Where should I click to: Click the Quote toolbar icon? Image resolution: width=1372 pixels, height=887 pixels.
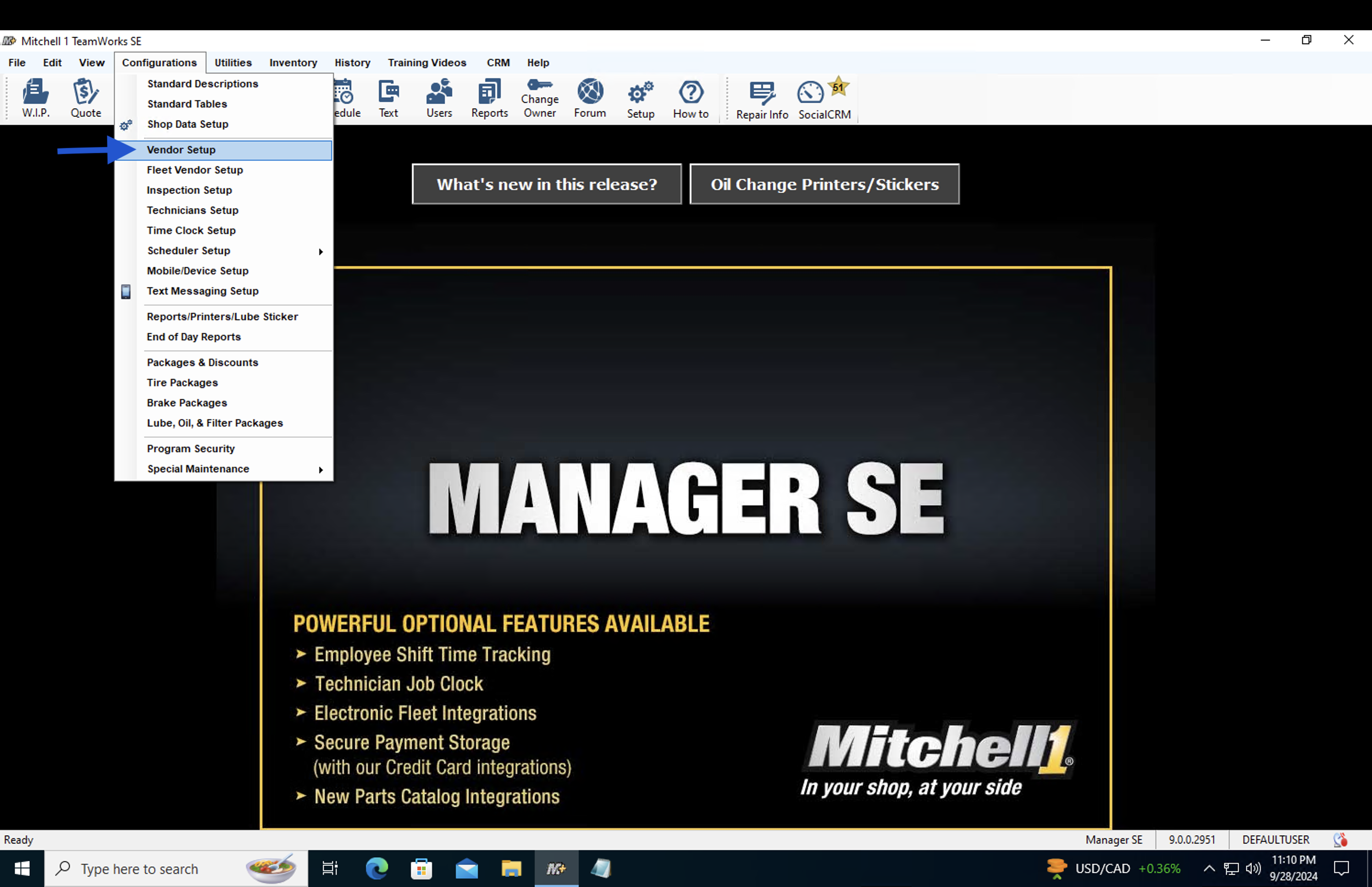(86, 98)
